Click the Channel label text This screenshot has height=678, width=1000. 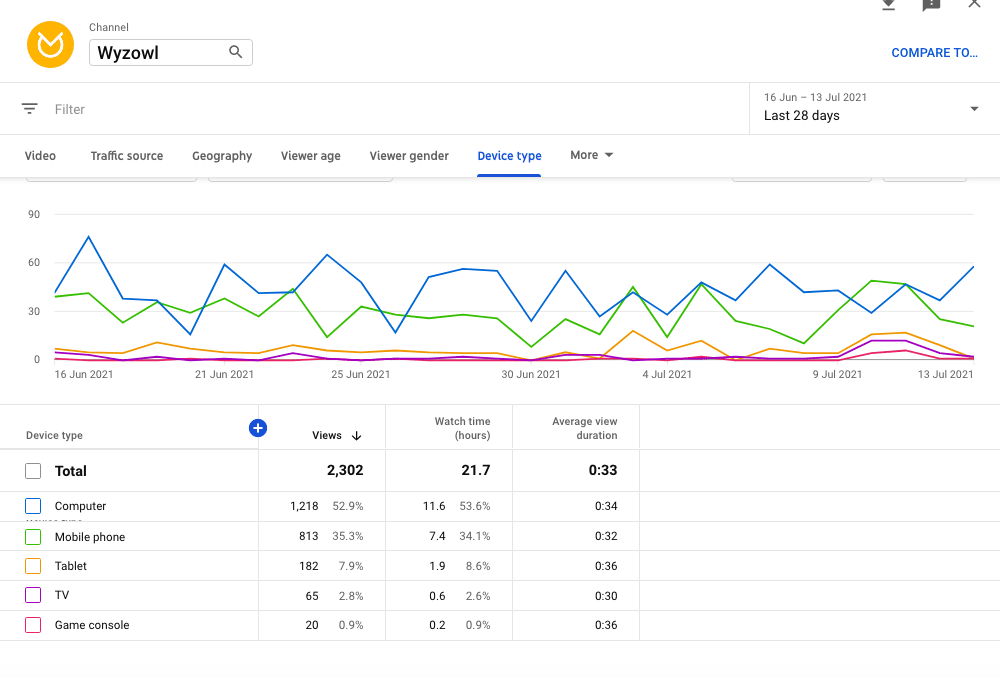point(108,27)
